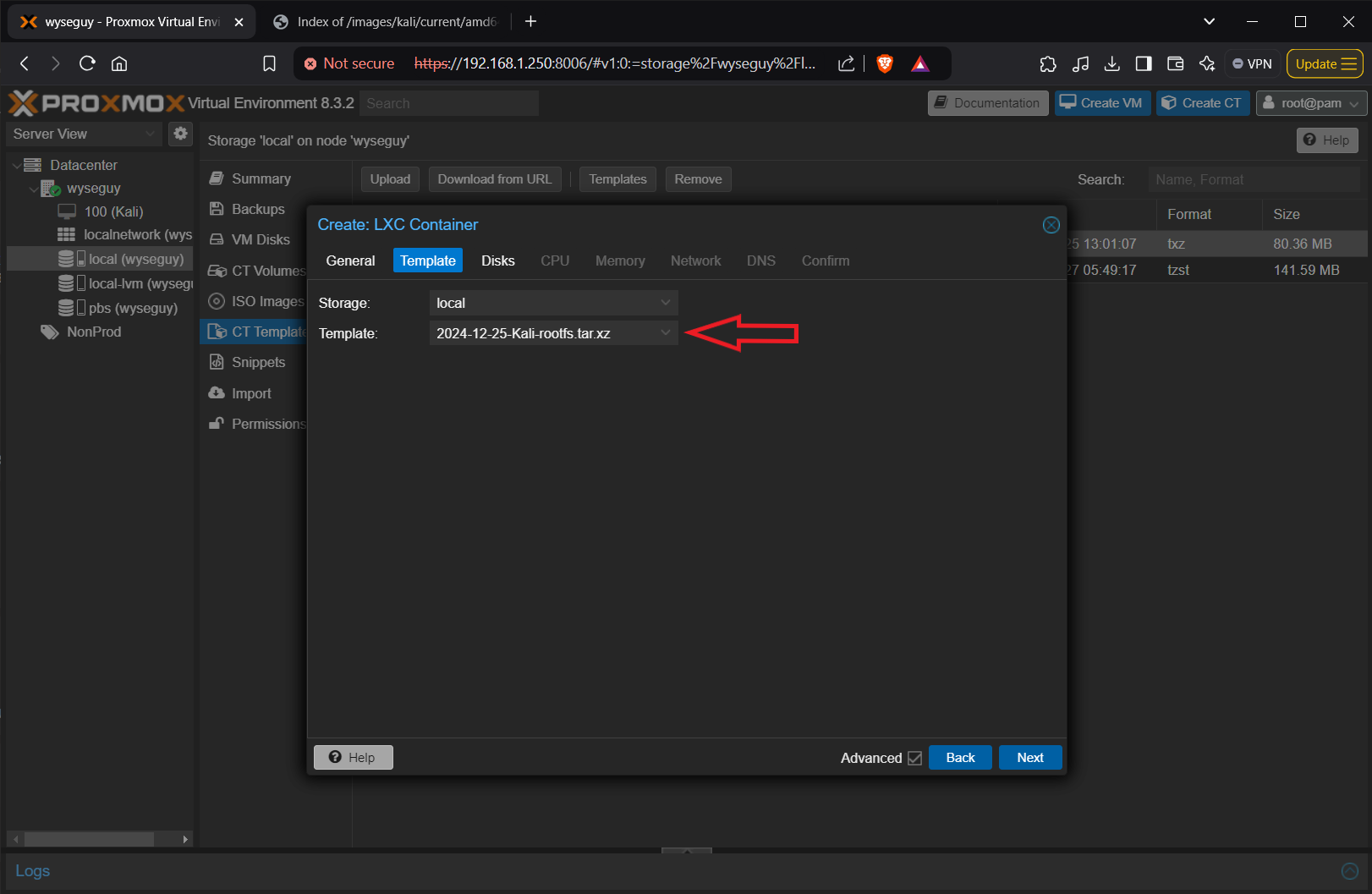Viewport: 1372px width, 894px height.
Task: Click Create VM in the header
Action: tap(1102, 103)
